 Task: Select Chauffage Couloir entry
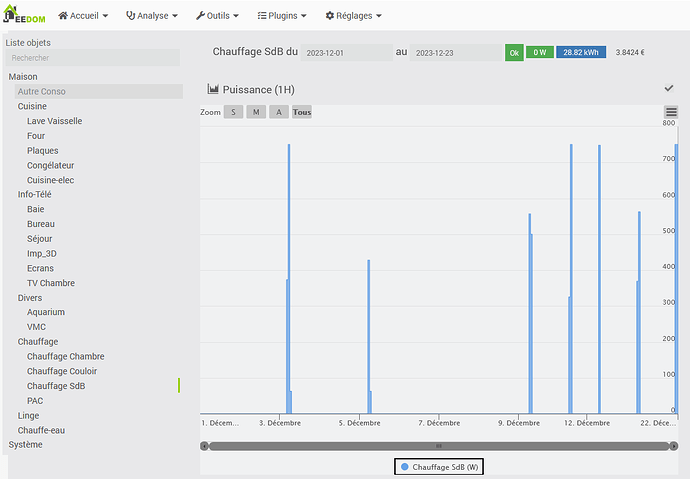[x=62, y=371]
